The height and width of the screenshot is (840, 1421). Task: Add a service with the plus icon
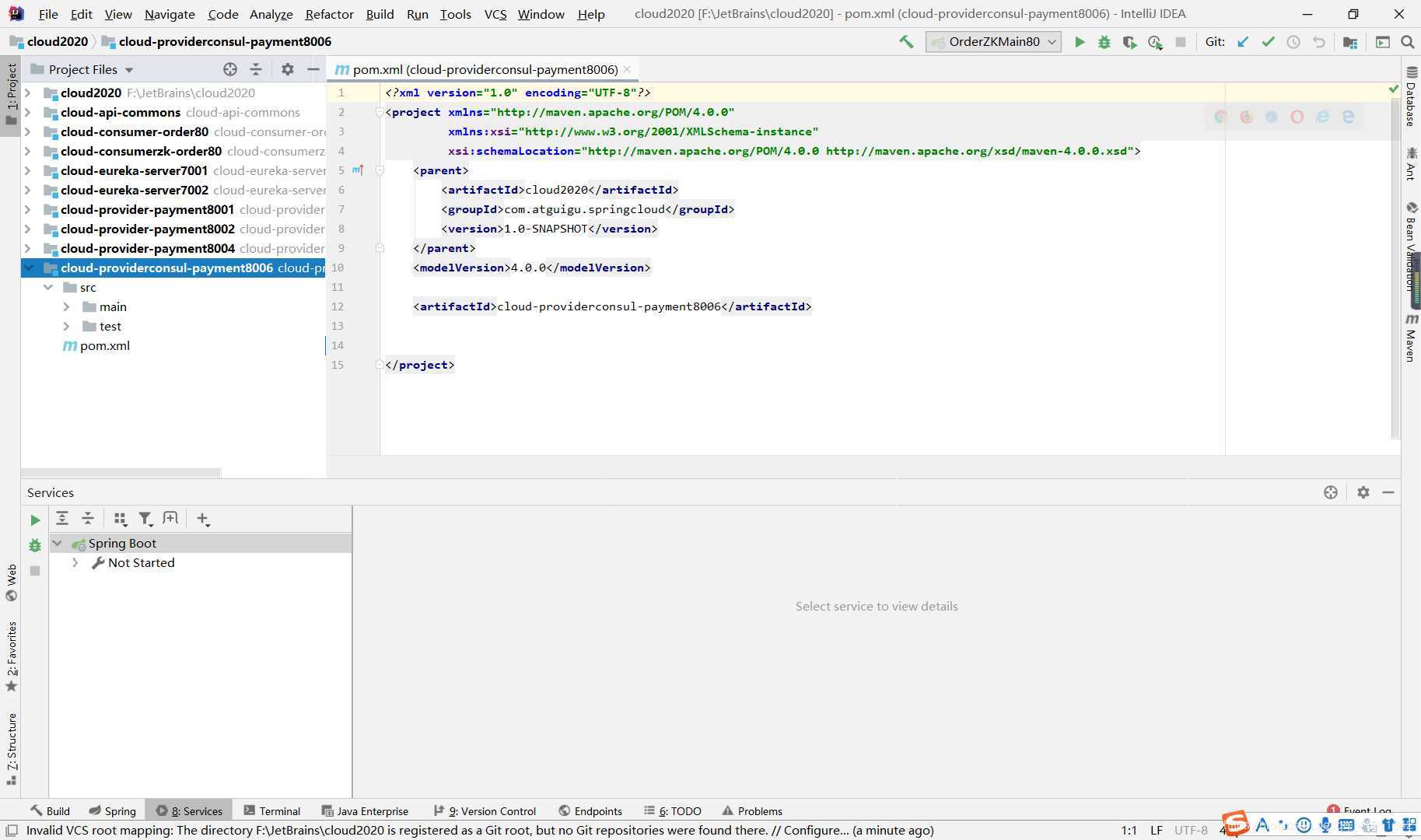(x=203, y=519)
